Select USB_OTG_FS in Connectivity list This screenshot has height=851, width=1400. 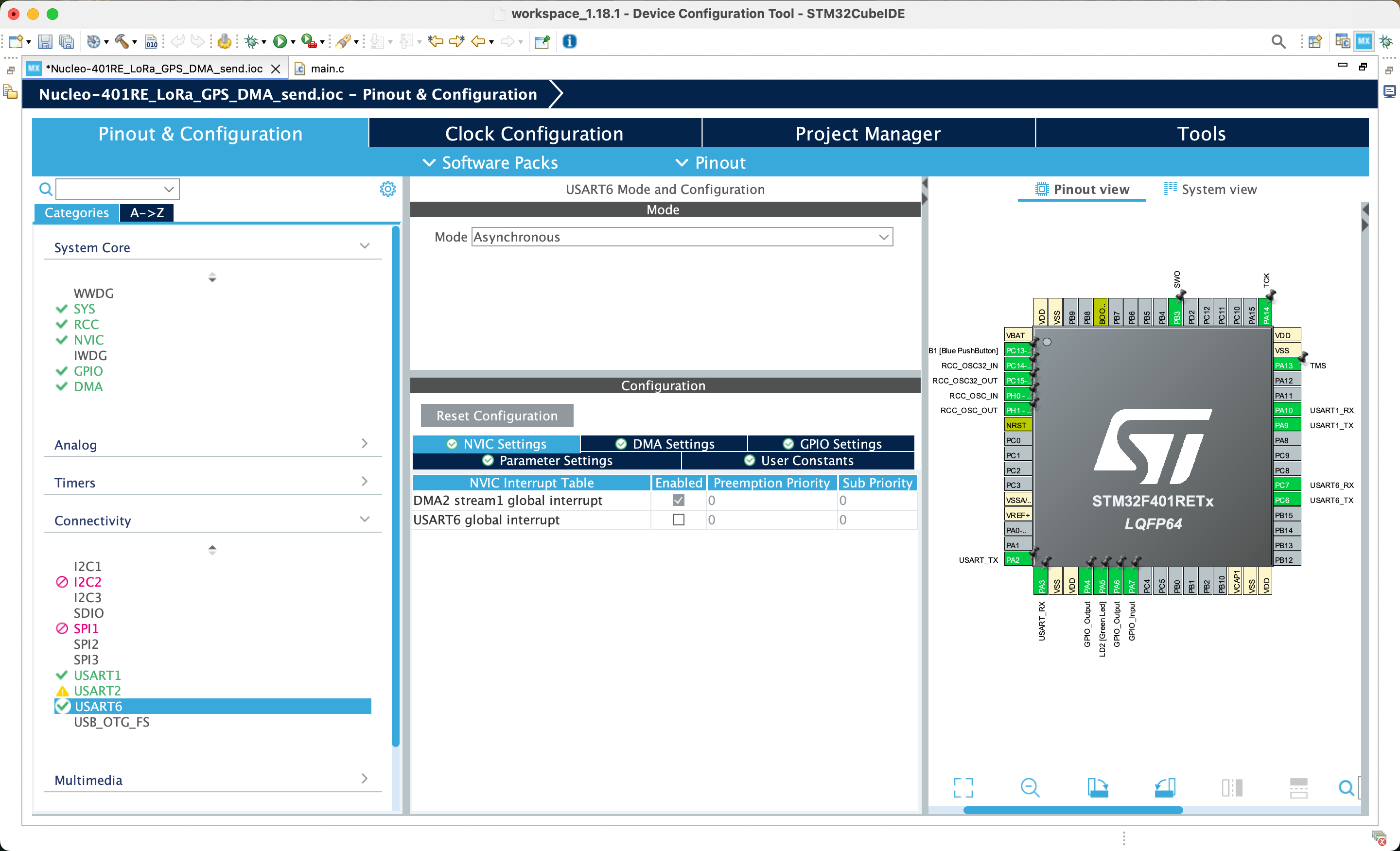click(x=112, y=722)
